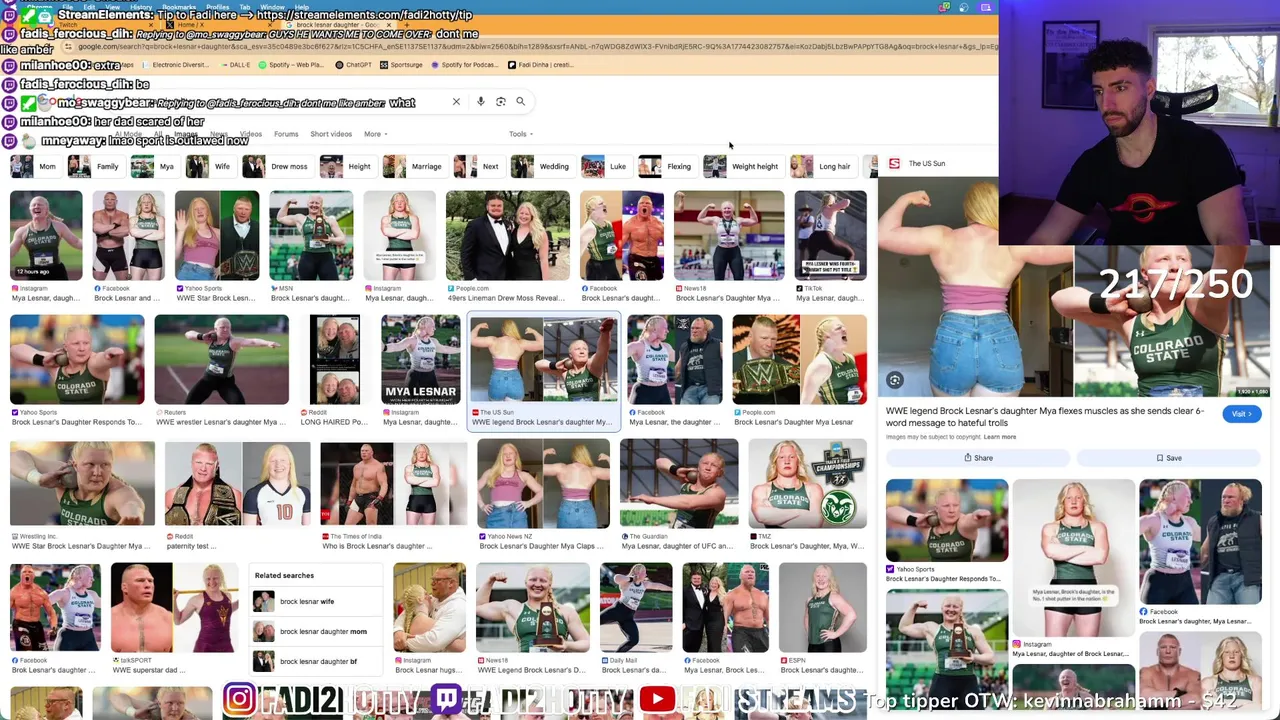Open the Yahoo Sports WWE Star Brock Lesnar thumbnail
Viewport: 1280px width, 720px height.
pyautogui.click(x=217, y=236)
